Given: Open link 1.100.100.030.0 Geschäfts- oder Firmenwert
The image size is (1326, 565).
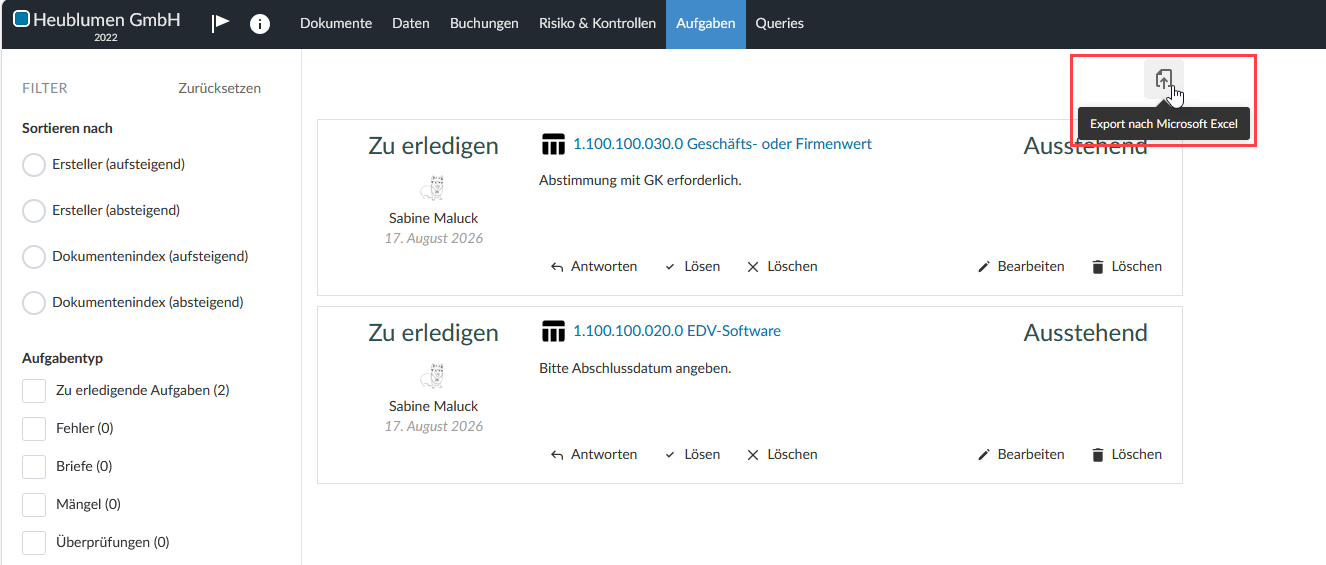Looking at the screenshot, I should (x=722, y=144).
